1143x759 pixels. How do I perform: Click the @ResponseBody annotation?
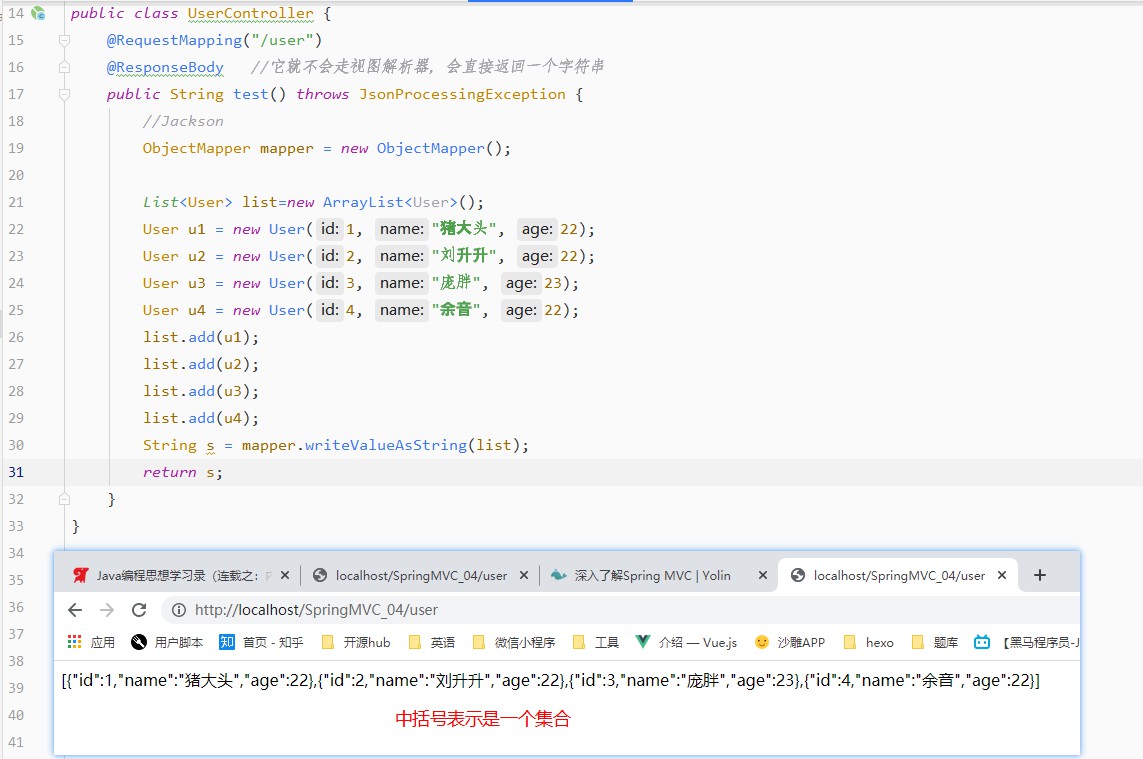coord(165,67)
